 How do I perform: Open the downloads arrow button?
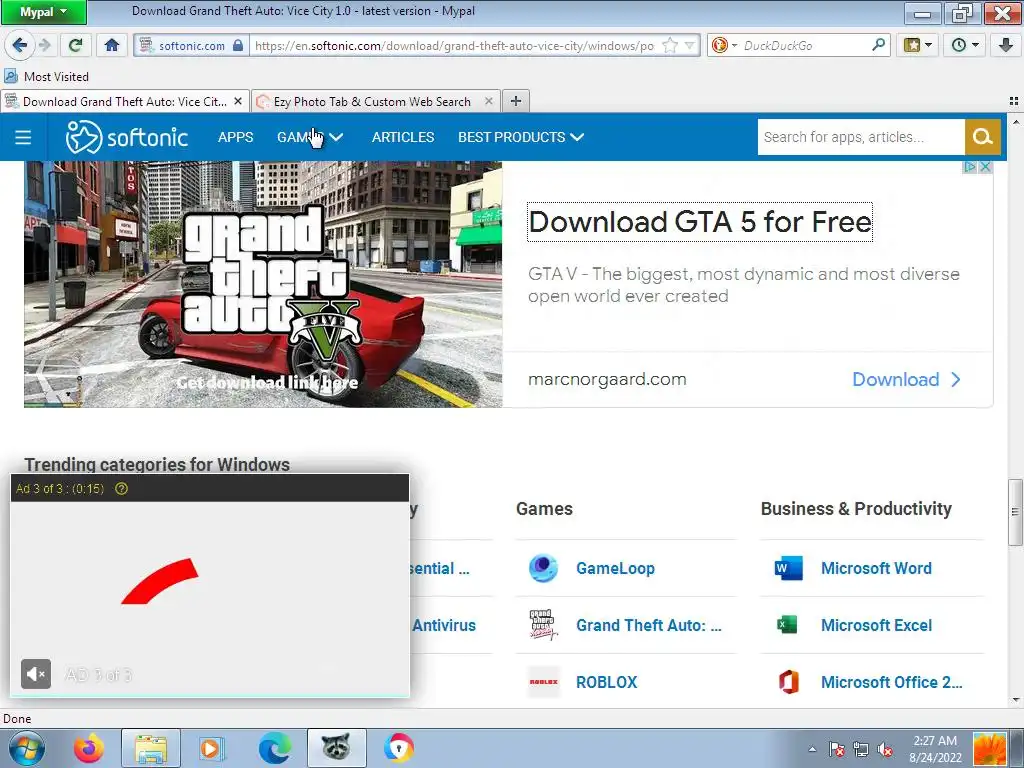(1006, 45)
